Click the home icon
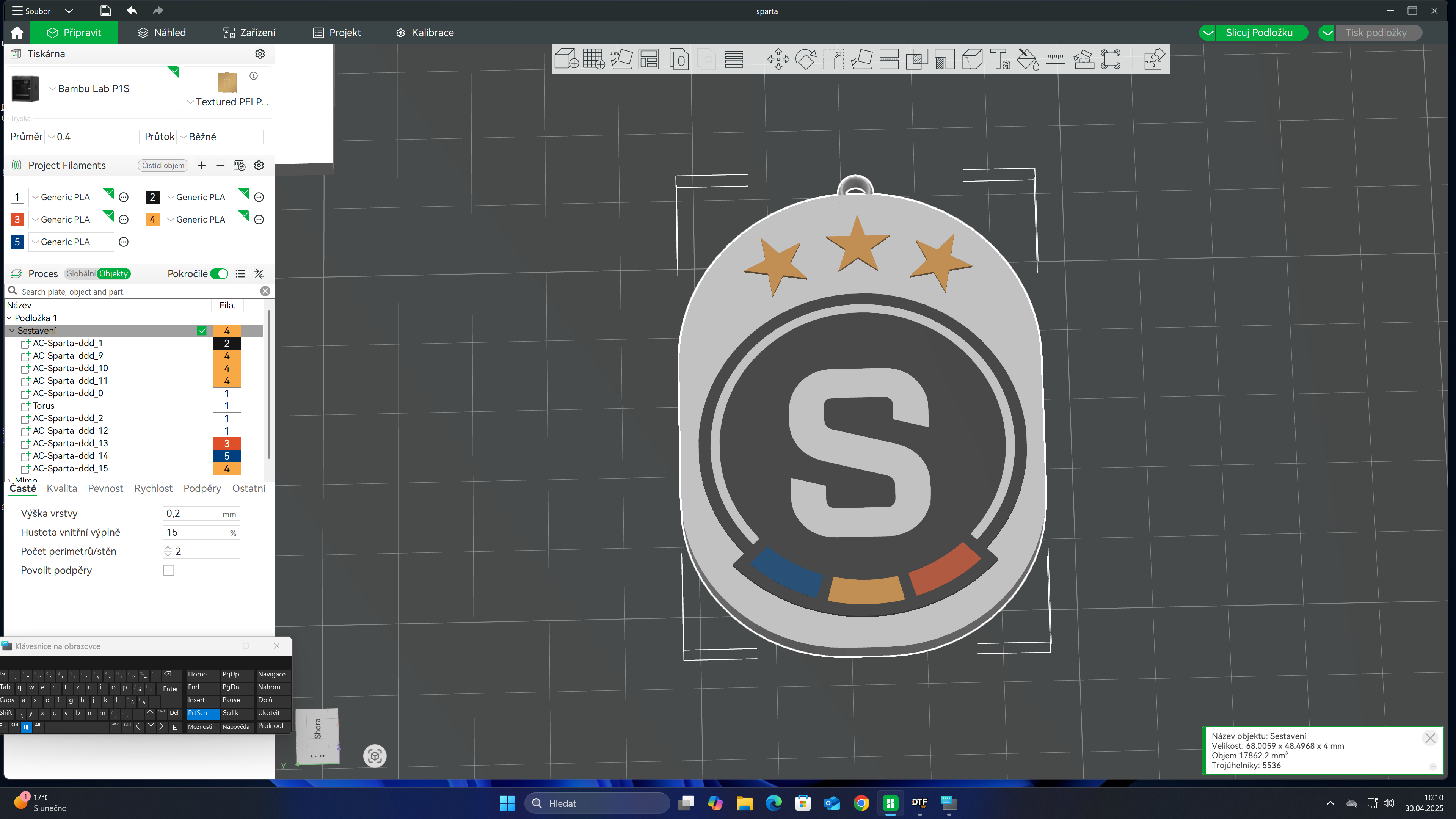 (x=17, y=33)
